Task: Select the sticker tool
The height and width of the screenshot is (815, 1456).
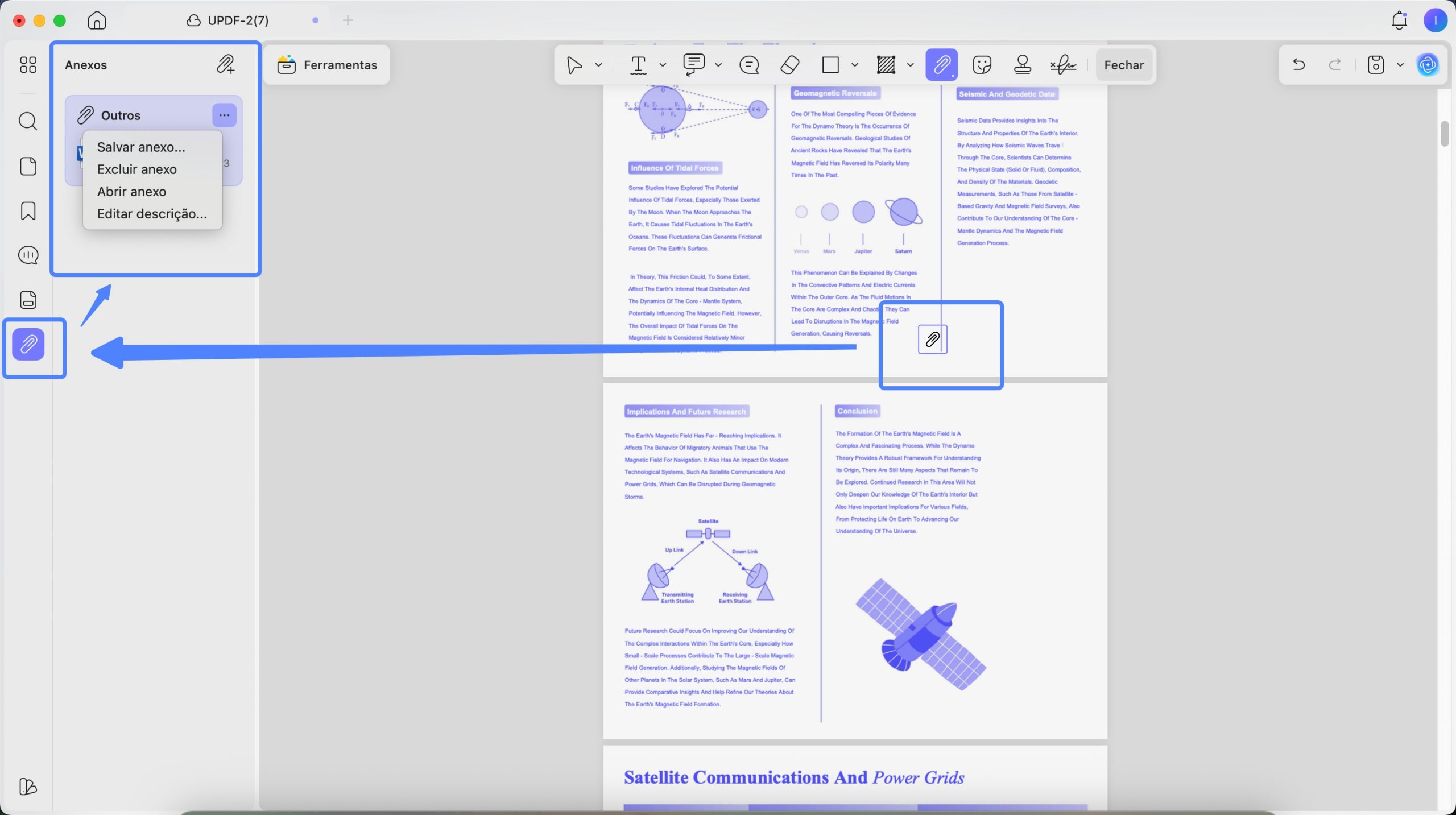Action: (982, 65)
